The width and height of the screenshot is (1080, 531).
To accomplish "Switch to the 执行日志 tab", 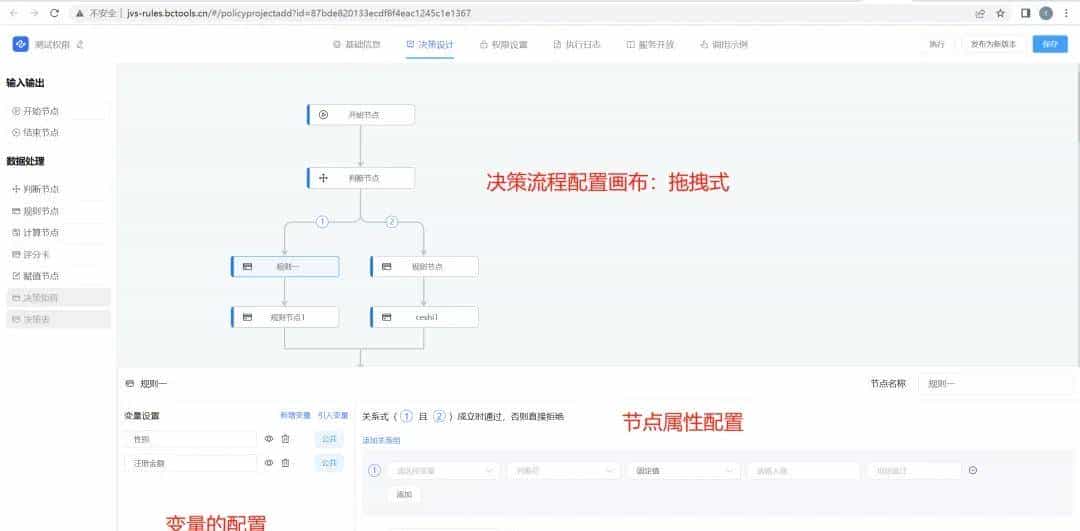I will (x=577, y=44).
